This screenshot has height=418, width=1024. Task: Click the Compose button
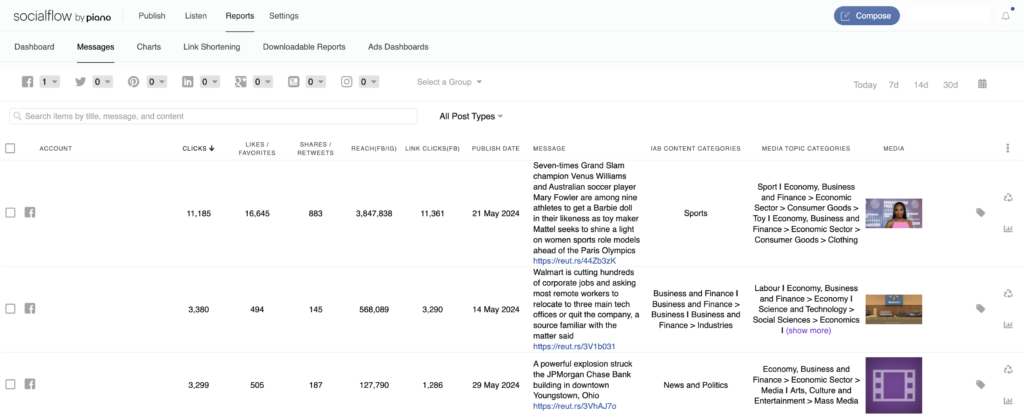(x=867, y=16)
